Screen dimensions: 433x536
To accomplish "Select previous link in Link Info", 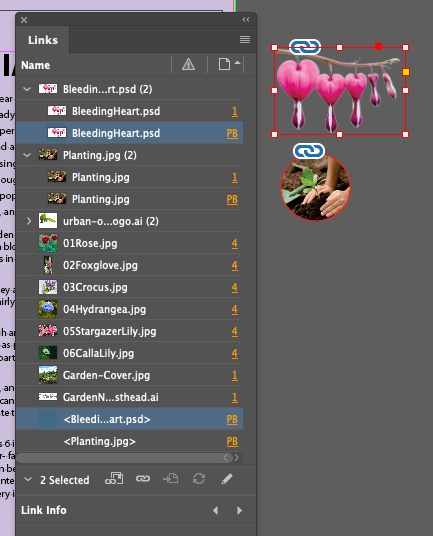I will [x=215, y=510].
